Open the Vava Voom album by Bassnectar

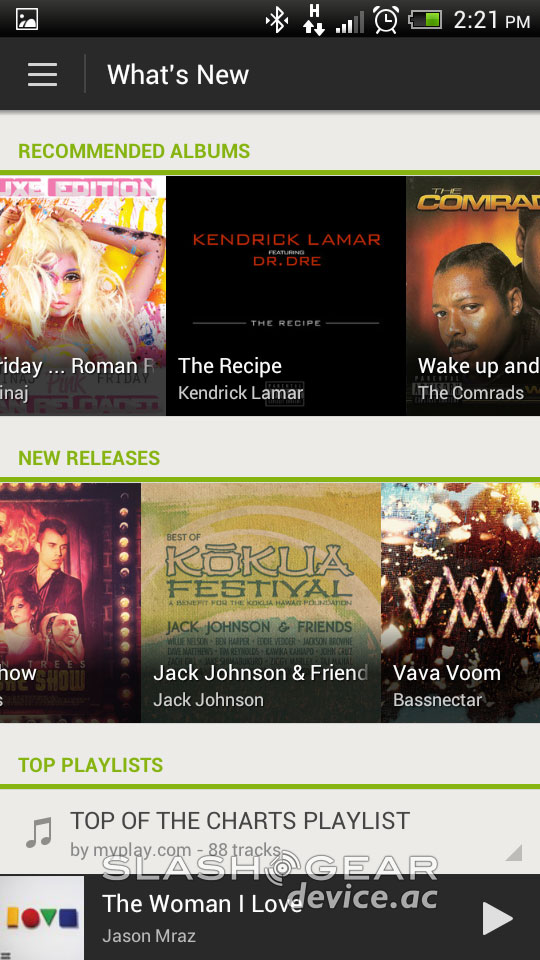pyautogui.click(x=460, y=603)
